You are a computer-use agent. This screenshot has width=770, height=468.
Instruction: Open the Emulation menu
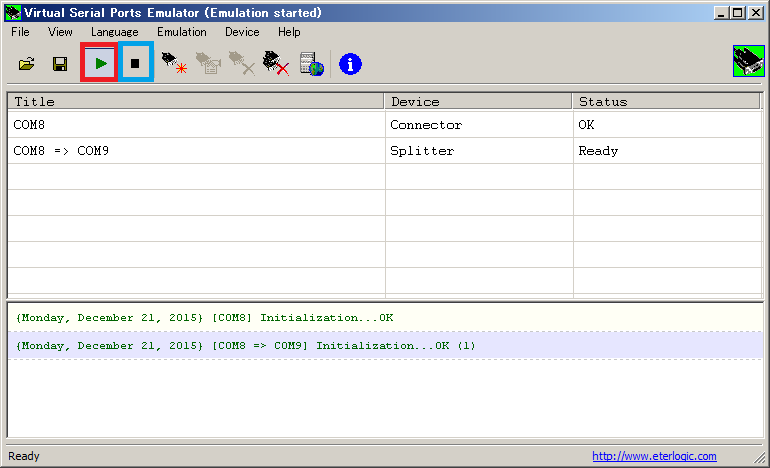[181, 32]
